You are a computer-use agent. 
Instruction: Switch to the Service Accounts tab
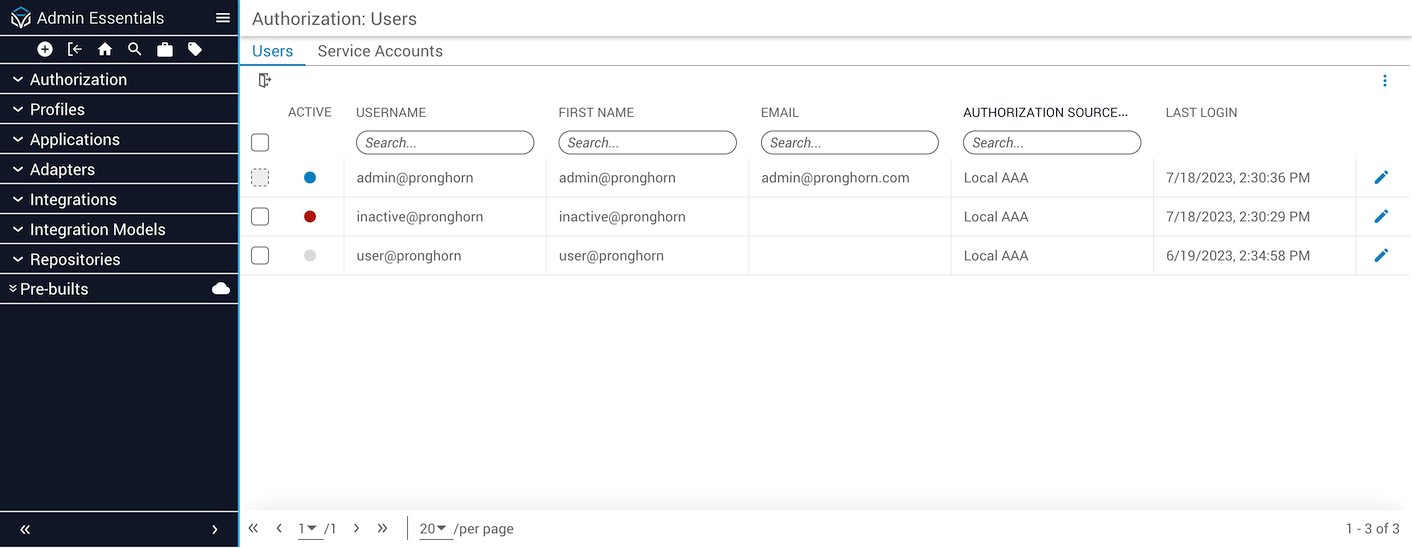[380, 51]
